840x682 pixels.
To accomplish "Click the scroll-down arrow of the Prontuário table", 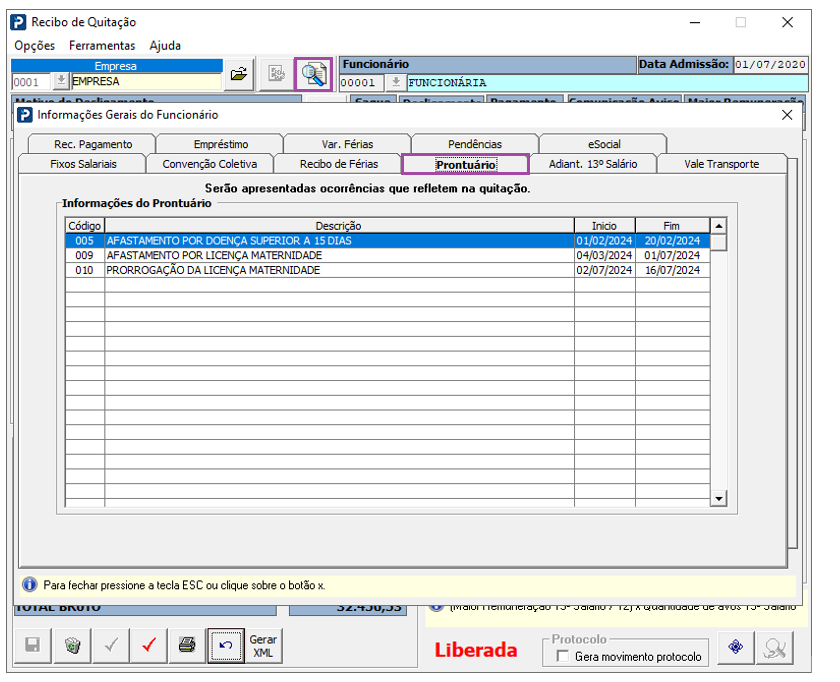I will pyautogui.click(x=718, y=499).
